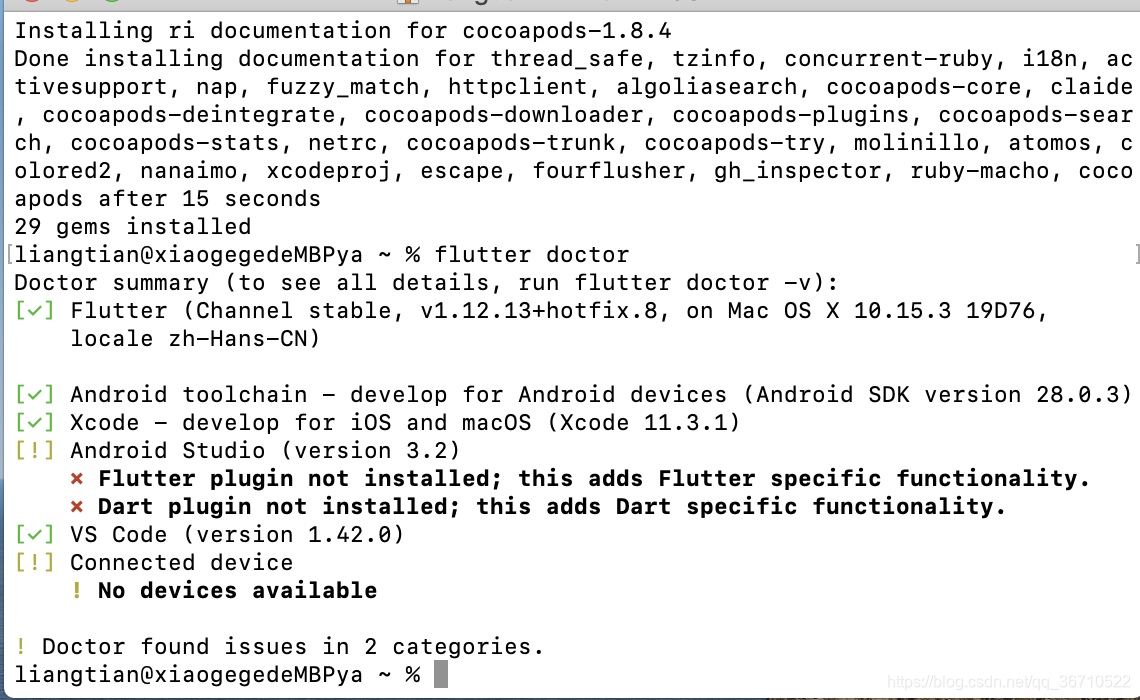Click the red X before Dart plugin not installed
The width and height of the screenshot is (1140, 700).
point(77,507)
